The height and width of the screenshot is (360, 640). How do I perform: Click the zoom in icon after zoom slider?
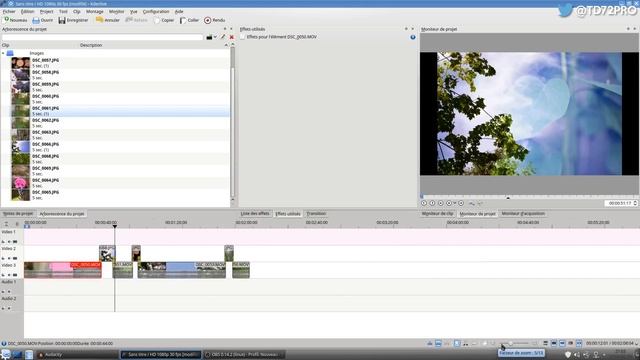click(535, 344)
